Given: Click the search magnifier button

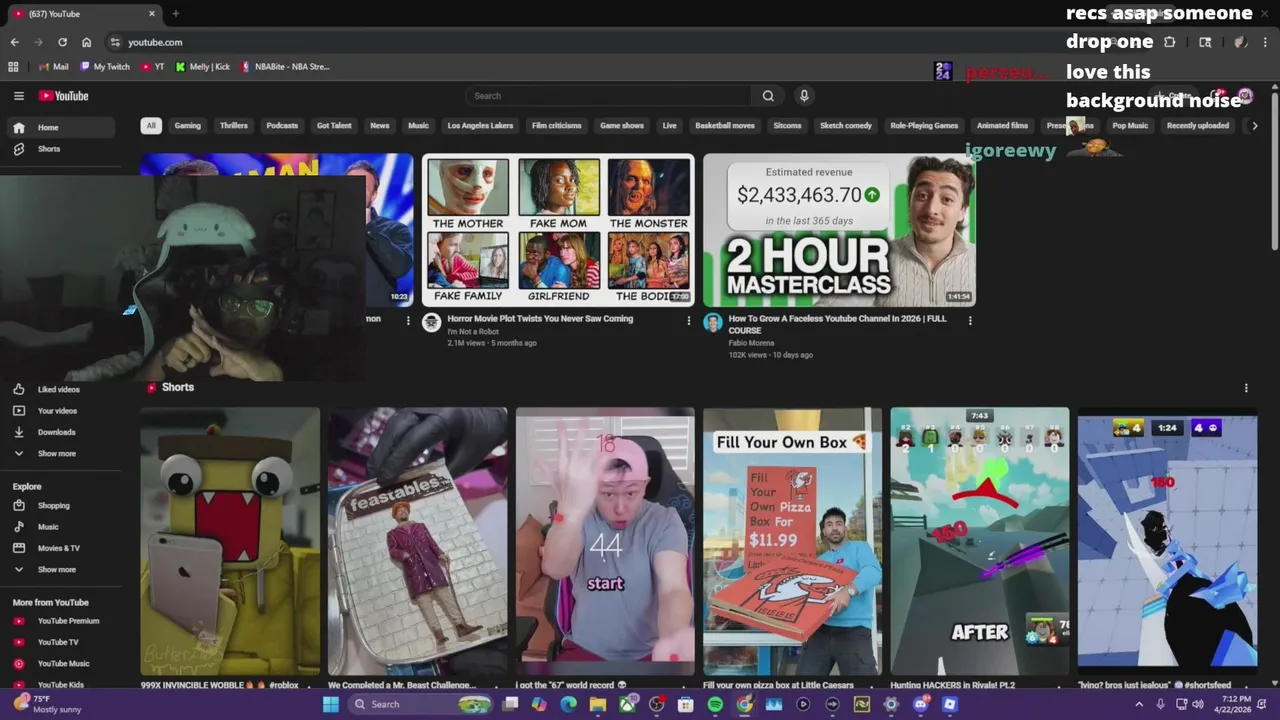Looking at the screenshot, I should click(x=768, y=96).
